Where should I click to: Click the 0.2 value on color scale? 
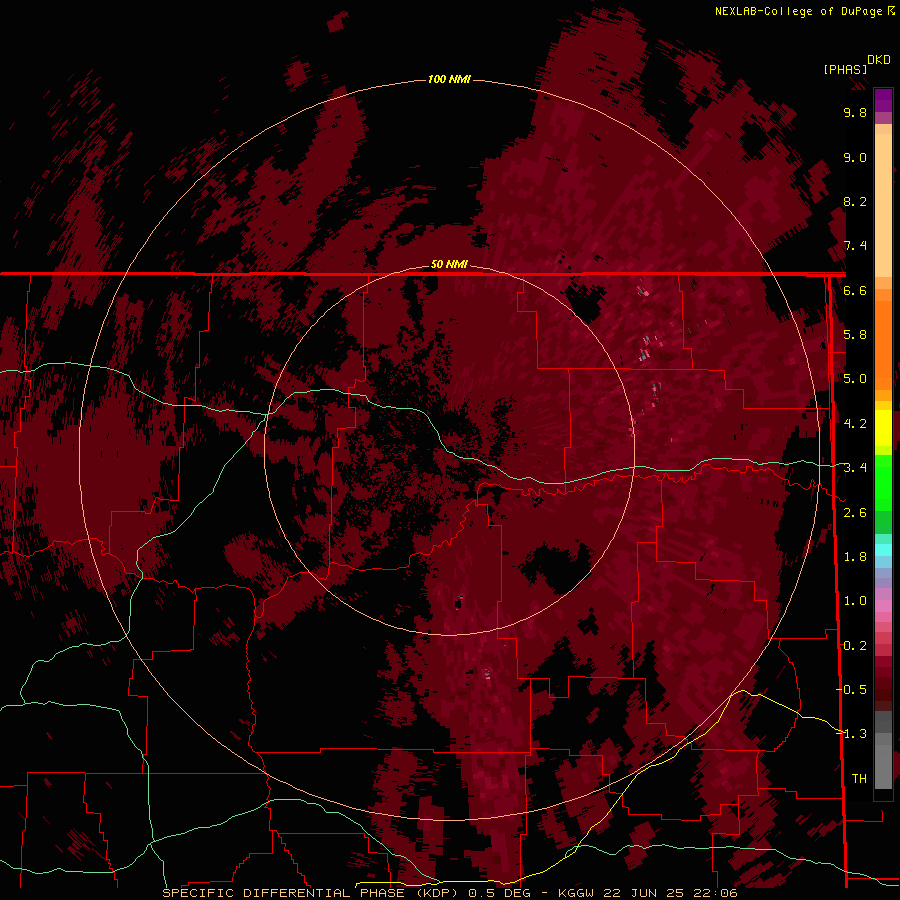point(855,646)
